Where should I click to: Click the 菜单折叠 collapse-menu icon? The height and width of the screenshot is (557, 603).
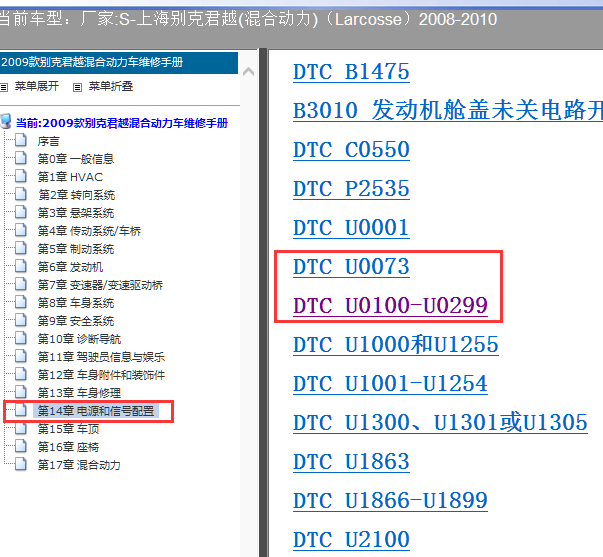pos(77,87)
